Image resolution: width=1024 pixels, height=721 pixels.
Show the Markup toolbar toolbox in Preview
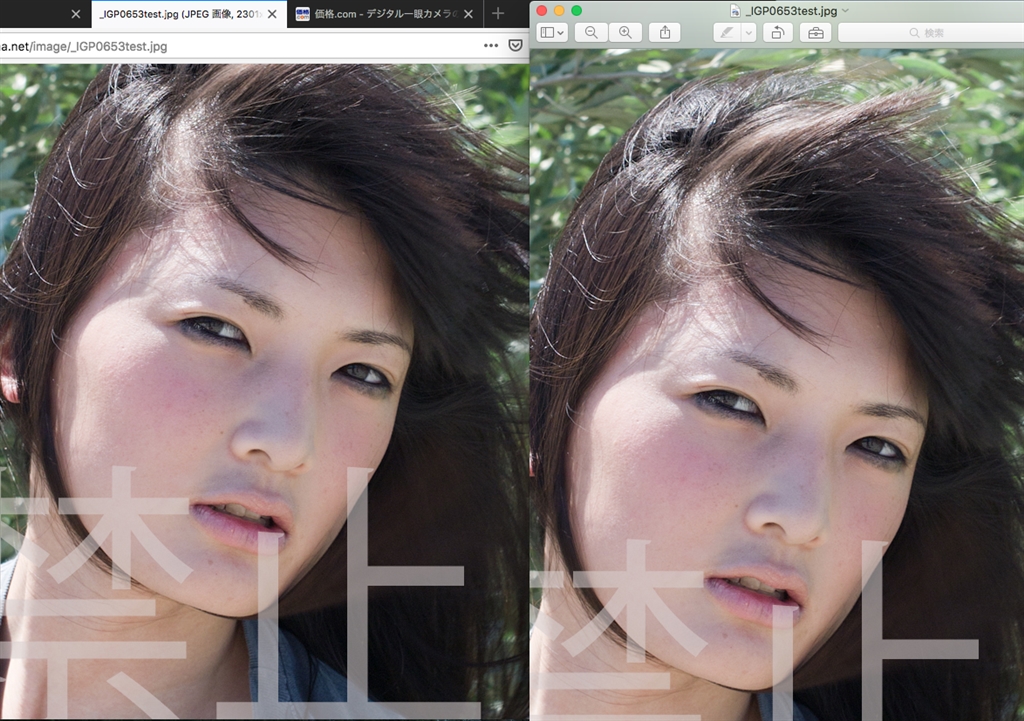tap(816, 33)
